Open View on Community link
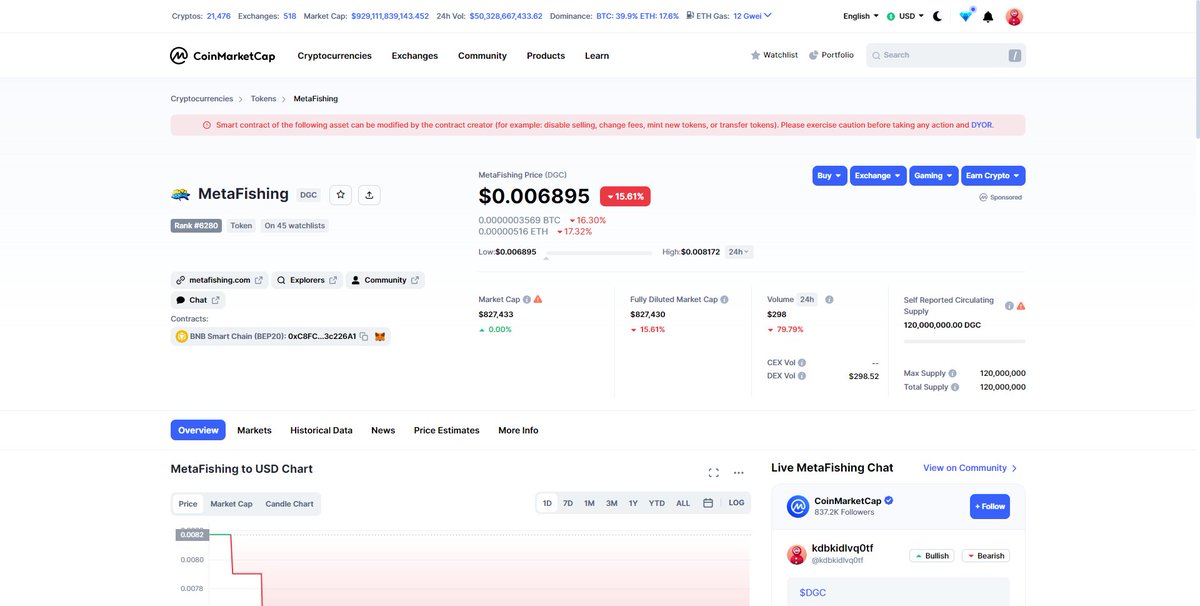Viewport: 1200px width, 606px height. point(970,468)
